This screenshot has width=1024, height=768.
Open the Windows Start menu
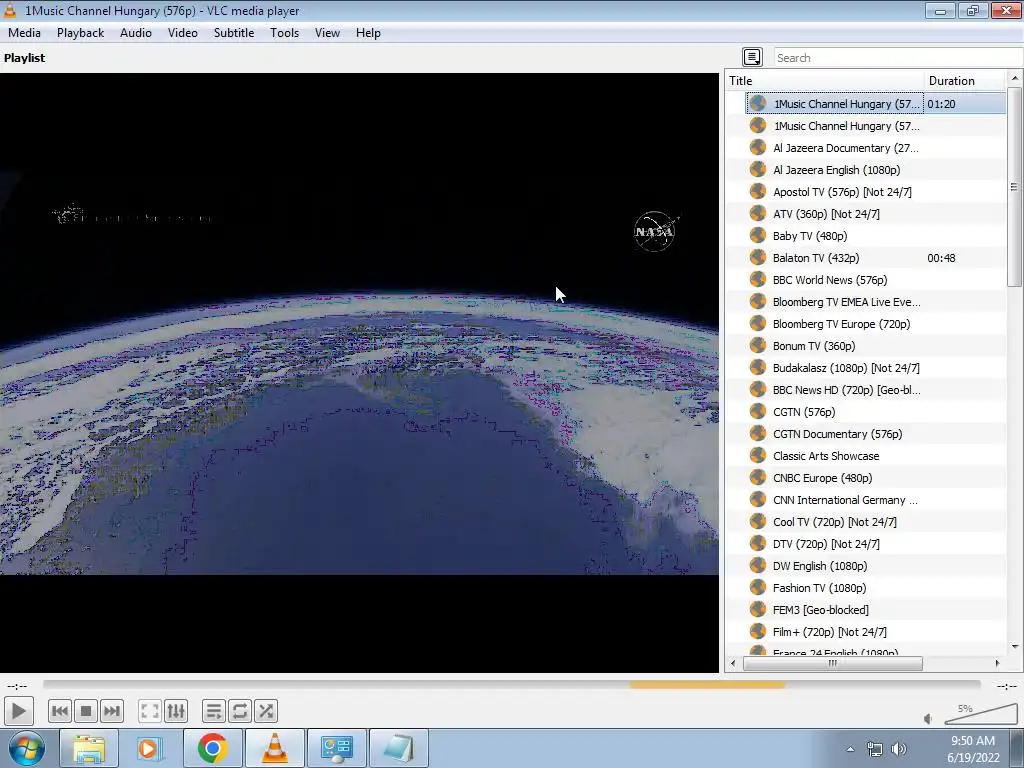(x=26, y=748)
